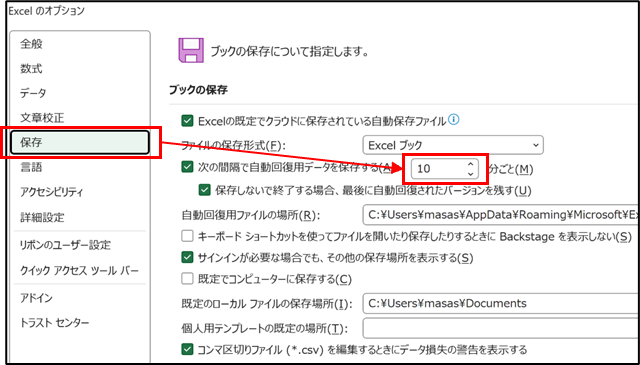Open the アドイン category
Image resolution: width=640 pixels, height=365 pixels.
point(37,298)
